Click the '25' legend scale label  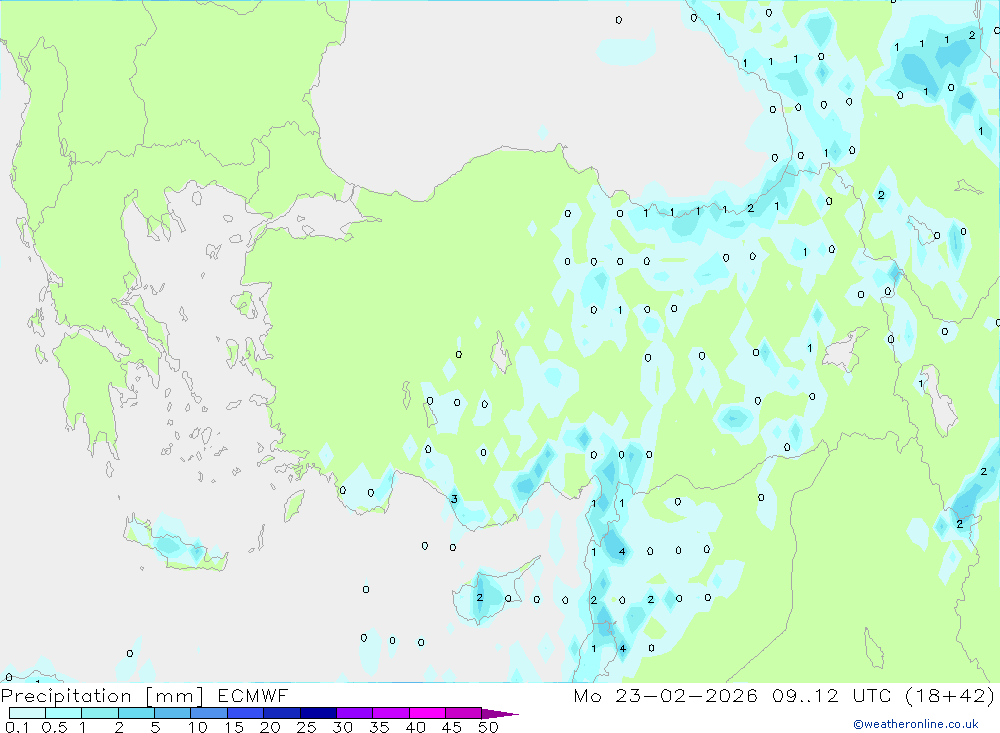pos(306,727)
